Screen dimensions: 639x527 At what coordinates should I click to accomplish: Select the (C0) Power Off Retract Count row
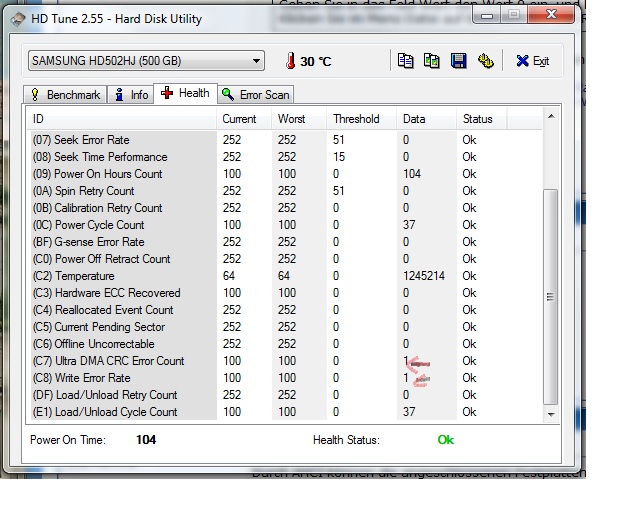(284, 259)
